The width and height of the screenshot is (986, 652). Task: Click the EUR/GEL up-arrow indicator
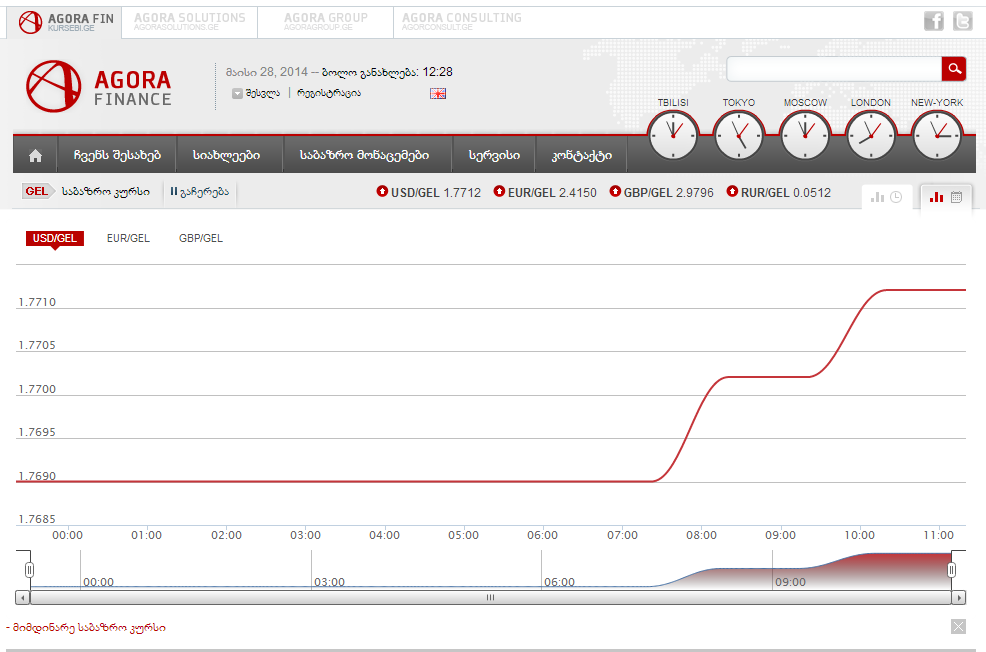499,191
